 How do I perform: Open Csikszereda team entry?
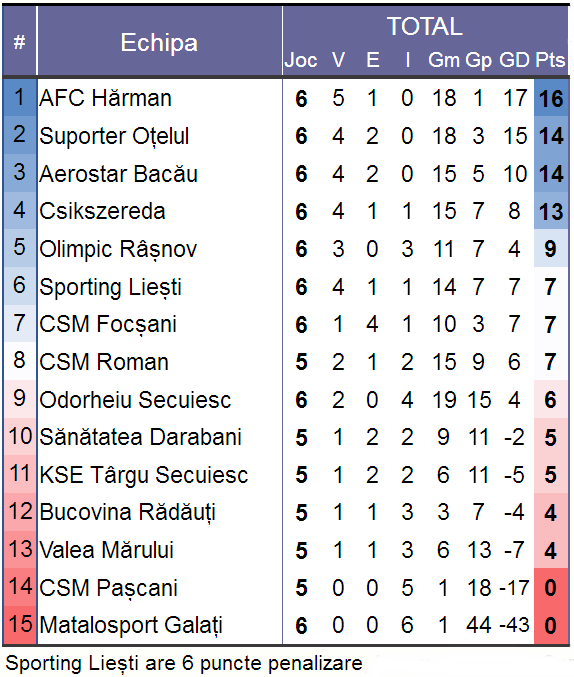102,211
